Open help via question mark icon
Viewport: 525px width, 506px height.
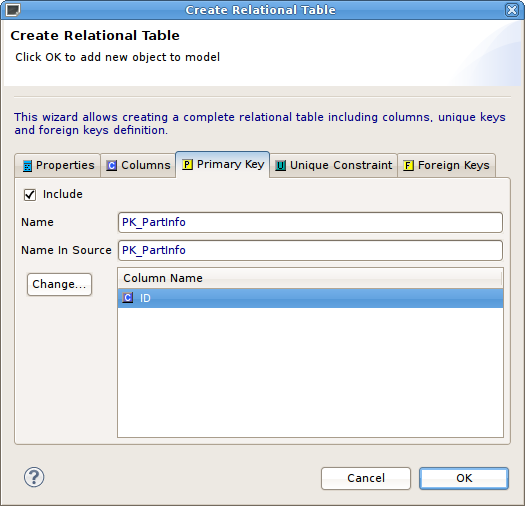pos(34,477)
